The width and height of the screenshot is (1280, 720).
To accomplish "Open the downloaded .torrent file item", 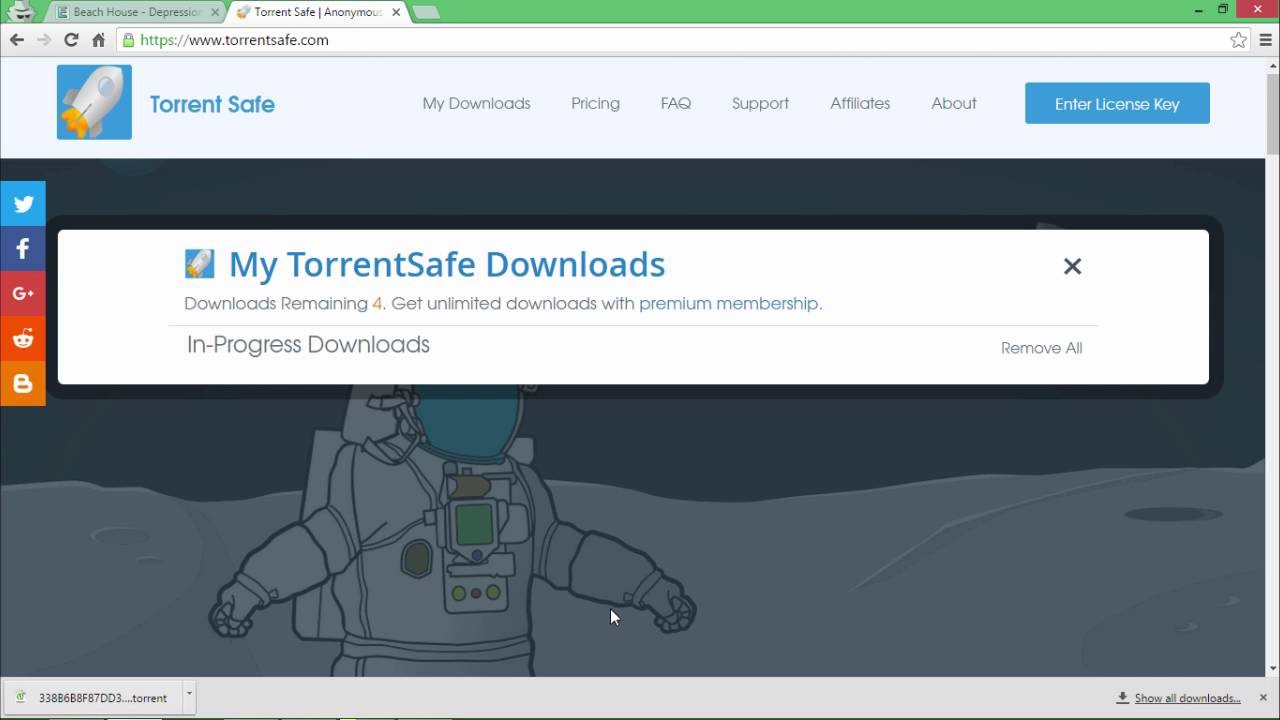I will [x=92, y=697].
